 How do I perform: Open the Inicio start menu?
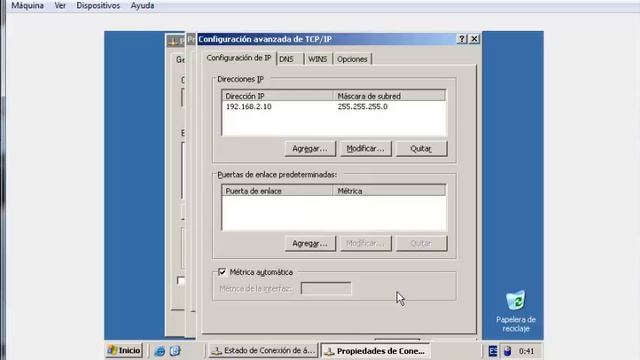[x=124, y=350]
